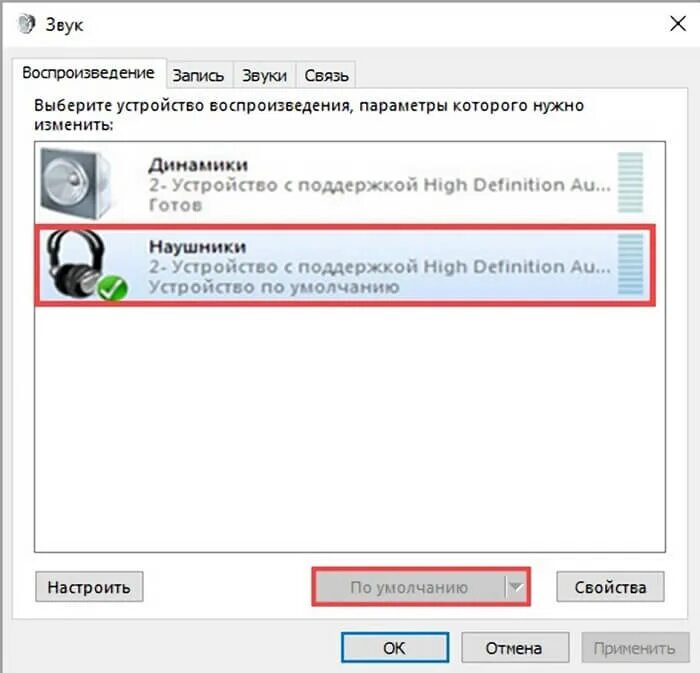Click the Отмена button
Screen dimensions: 700x673
(x=514, y=648)
